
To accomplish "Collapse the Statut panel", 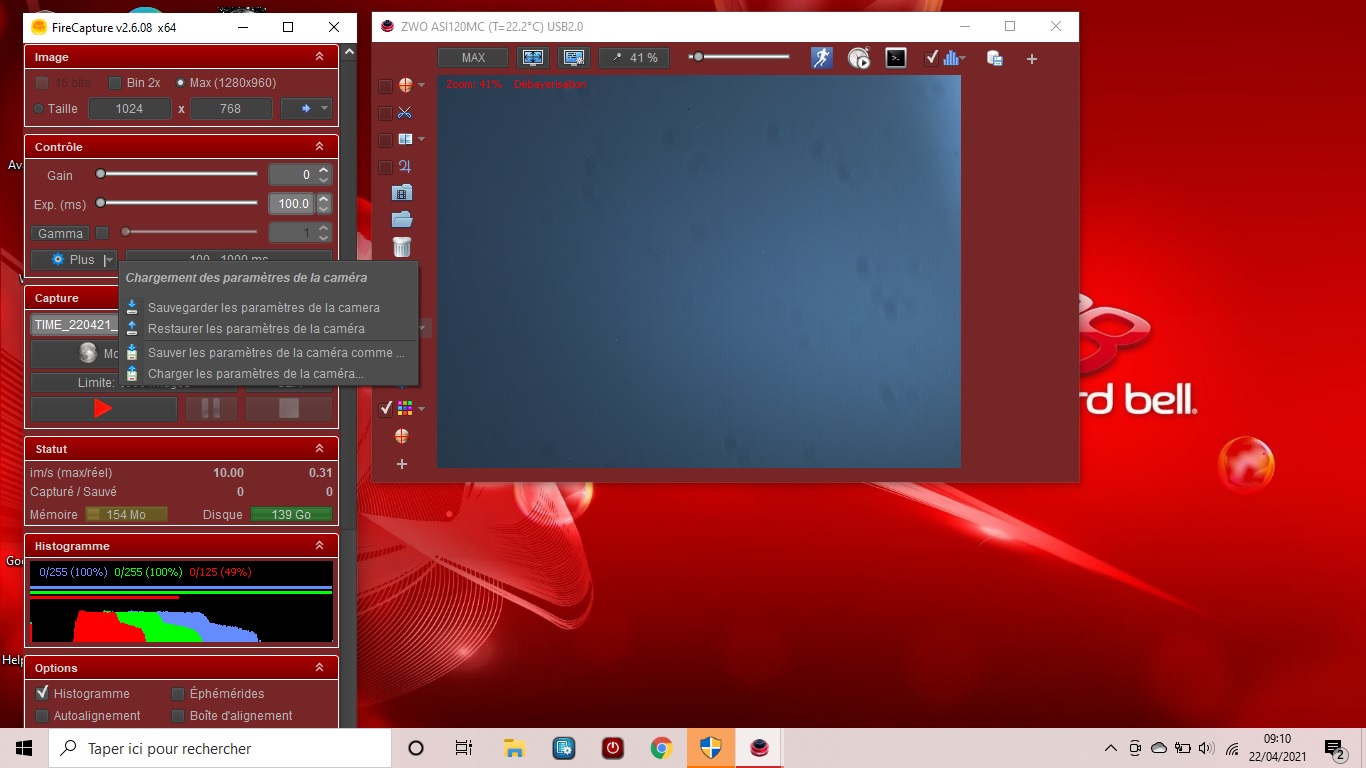I will 319,449.
